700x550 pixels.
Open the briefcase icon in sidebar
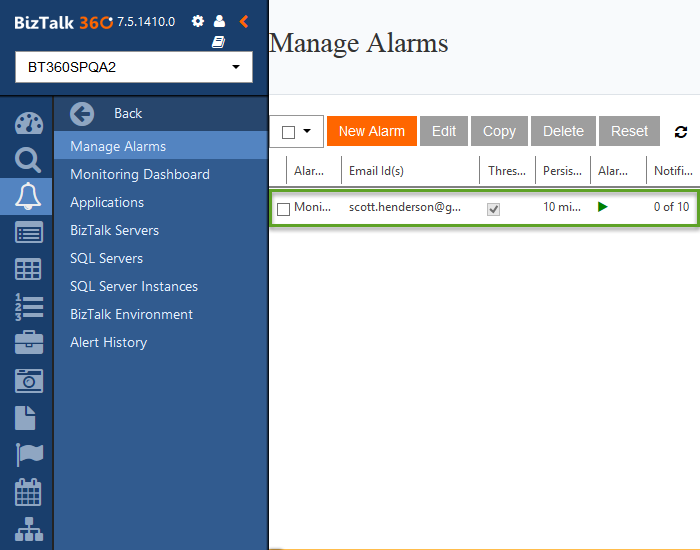pos(28,343)
